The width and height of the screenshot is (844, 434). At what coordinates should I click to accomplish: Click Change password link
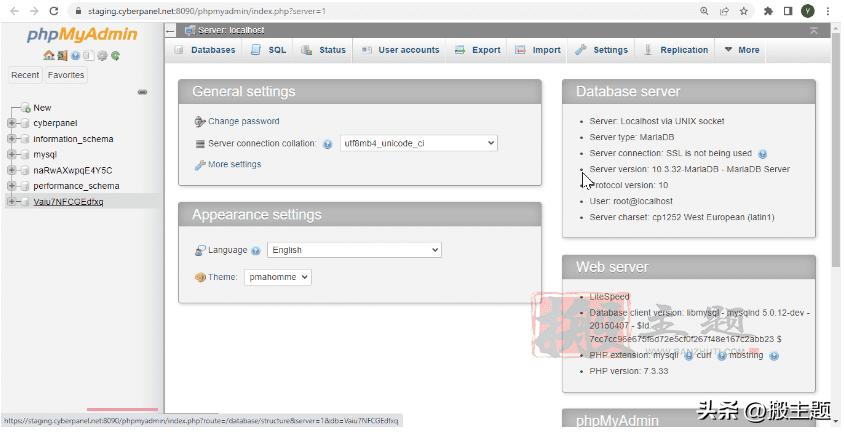point(243,122)
